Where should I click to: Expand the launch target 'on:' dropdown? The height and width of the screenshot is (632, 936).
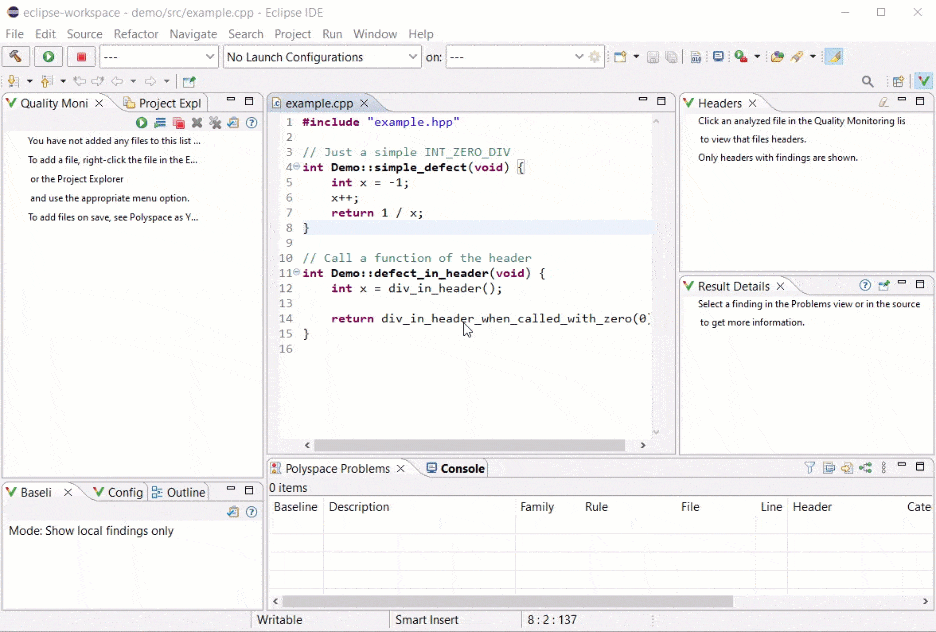[578, 57]
